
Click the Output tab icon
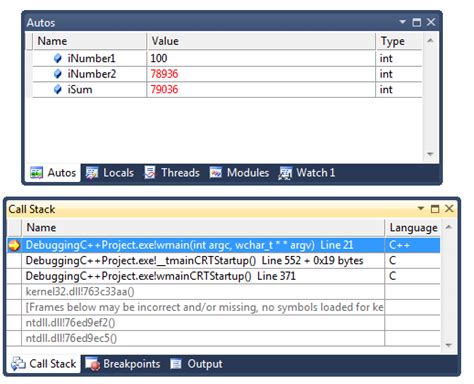pyautogui.click(x=176, y=364)
